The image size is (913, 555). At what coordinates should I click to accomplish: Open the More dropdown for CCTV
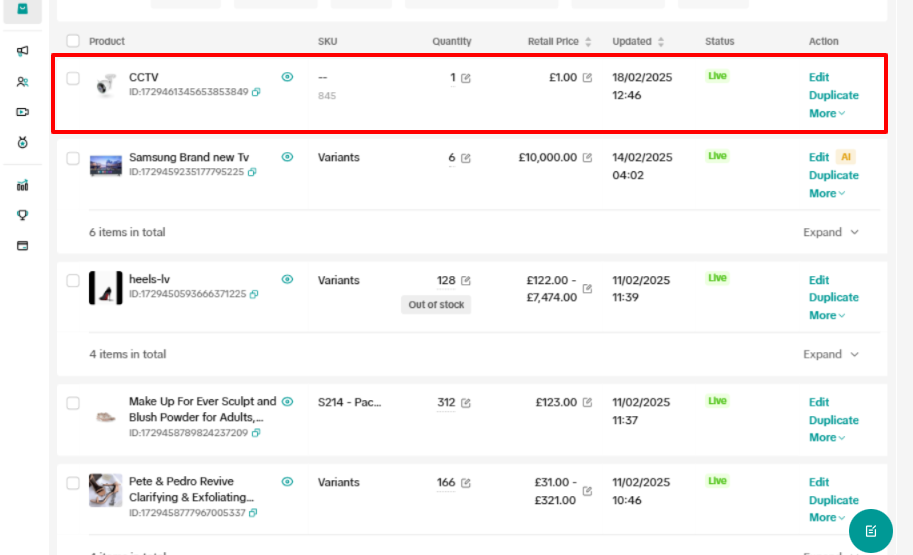(x=826, y=113)
